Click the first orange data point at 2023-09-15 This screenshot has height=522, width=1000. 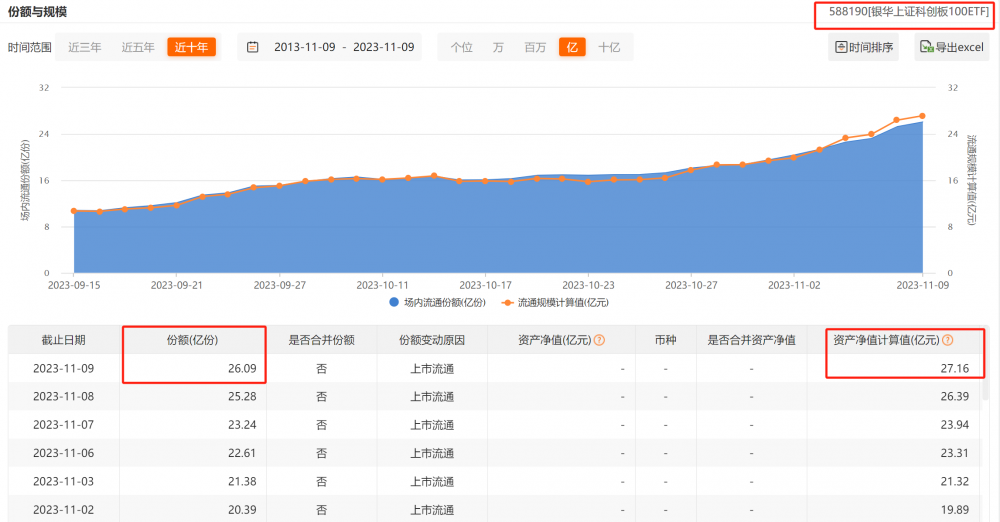click(74, 211)
